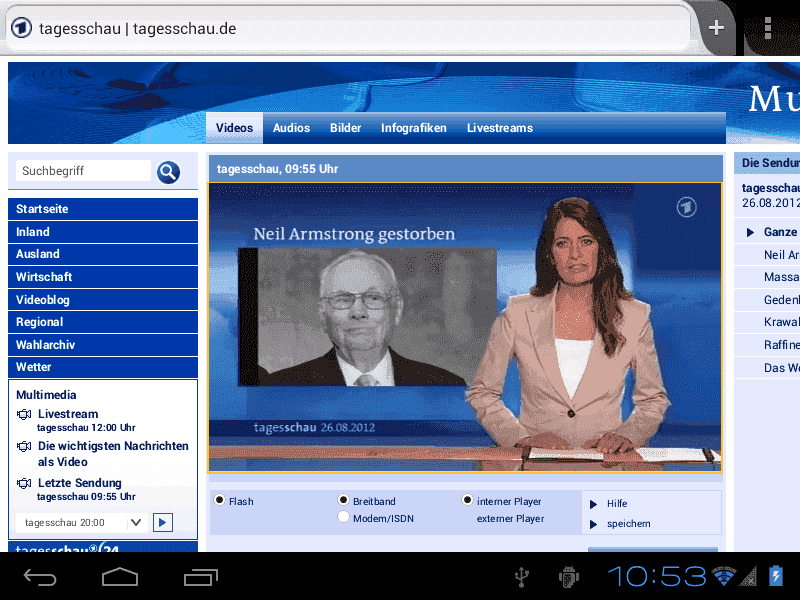Open the Regional section

coord(103,322)
